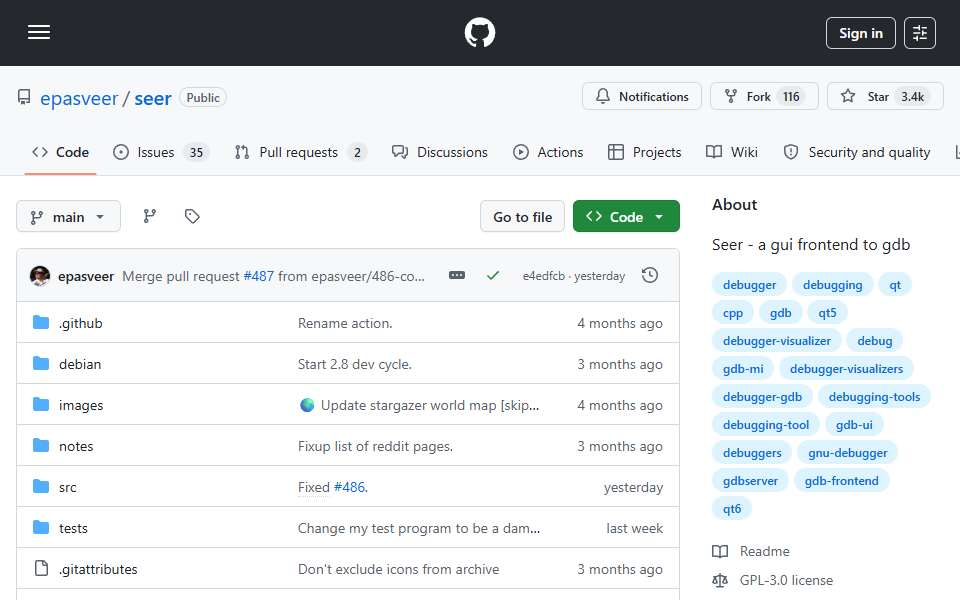
Task: Expand the green Code dropdown button
Action: [626, 217]
